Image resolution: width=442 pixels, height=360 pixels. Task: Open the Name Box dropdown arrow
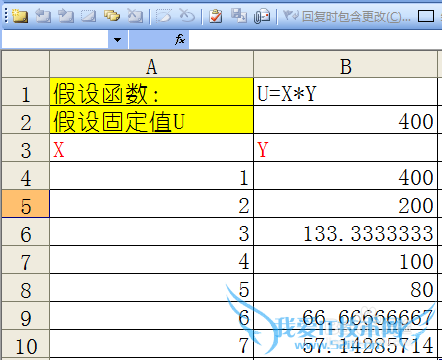click(x=117, y=40)
